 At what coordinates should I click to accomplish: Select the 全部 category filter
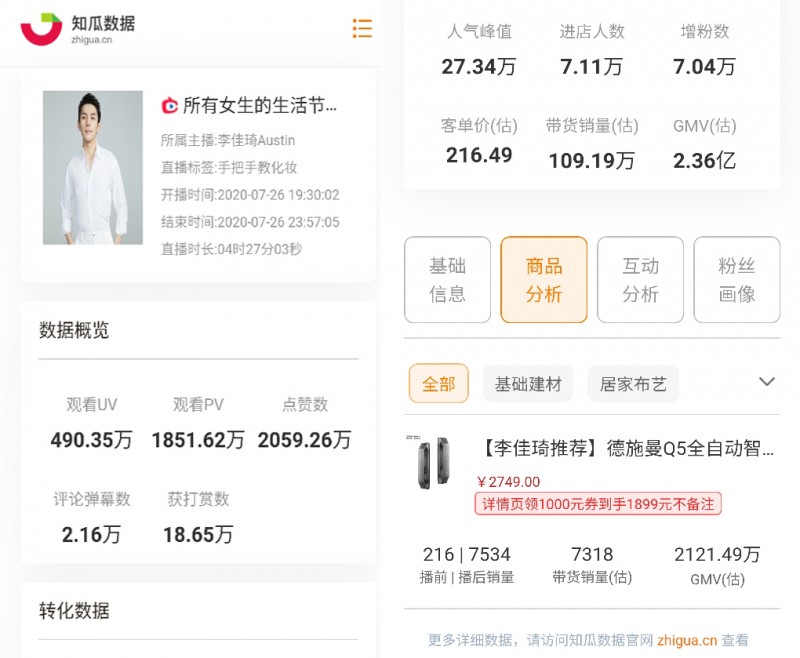pos(438,383)
